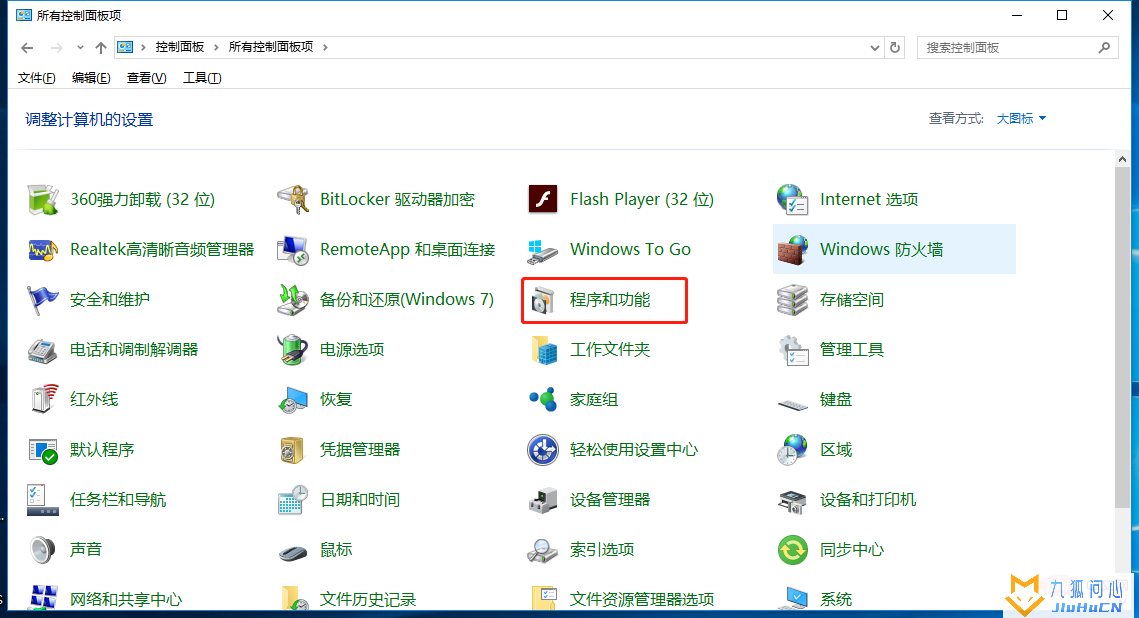Open the 大图标 view mode dropdown

click(x=1021, y=118)
